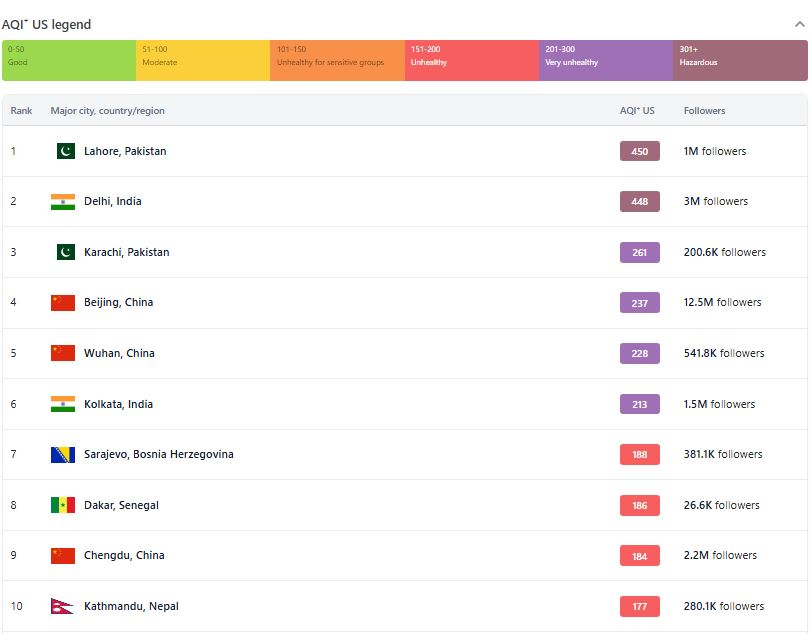This screenshot has width=812, height=634.
Task: Click the Followers column header
Action: (704, 111)
